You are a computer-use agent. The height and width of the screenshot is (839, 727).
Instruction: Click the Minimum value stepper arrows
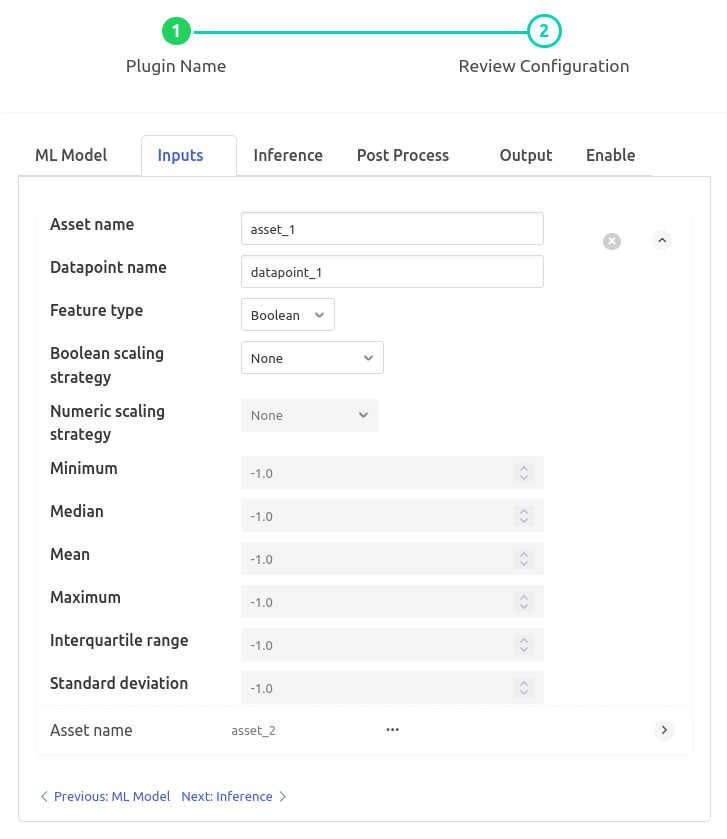pos(523,473)
